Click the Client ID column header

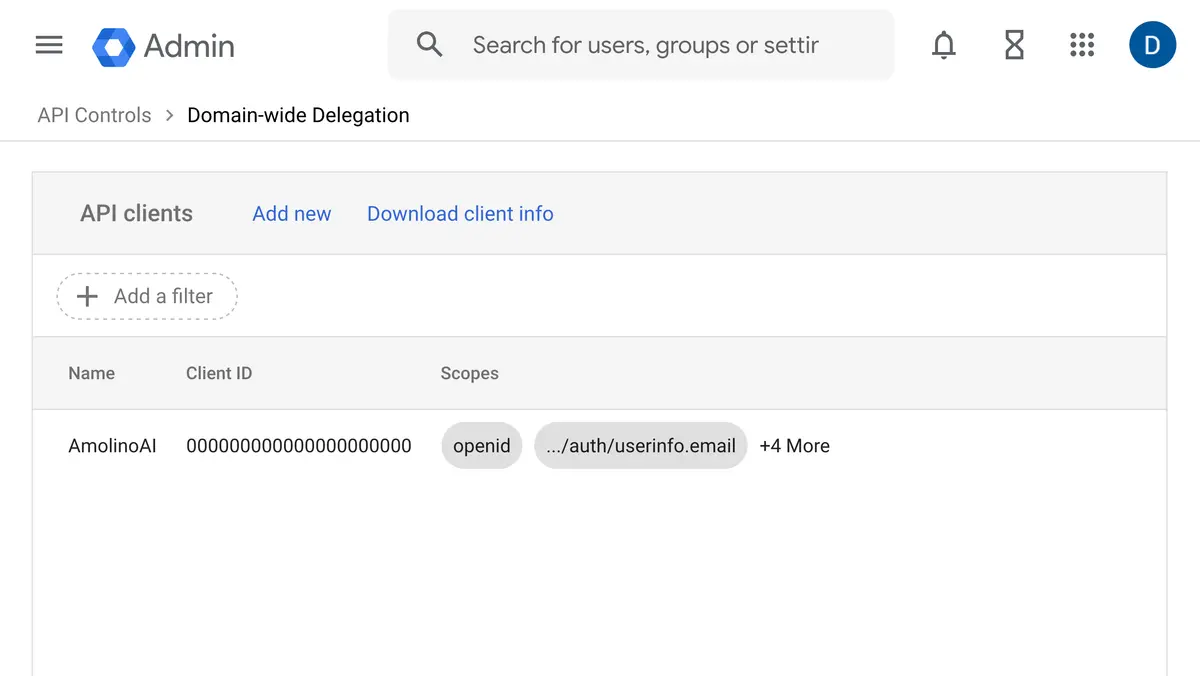click(219, 373)
